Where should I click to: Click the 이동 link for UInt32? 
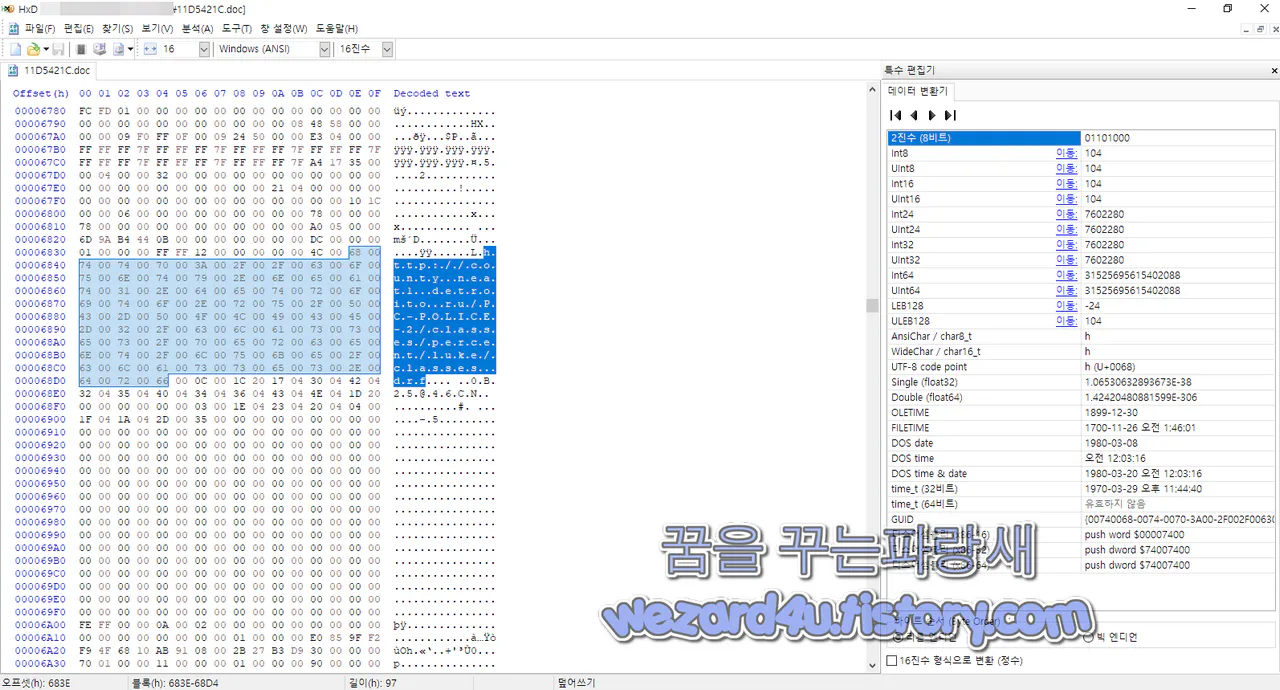(x=1067, y=260)
